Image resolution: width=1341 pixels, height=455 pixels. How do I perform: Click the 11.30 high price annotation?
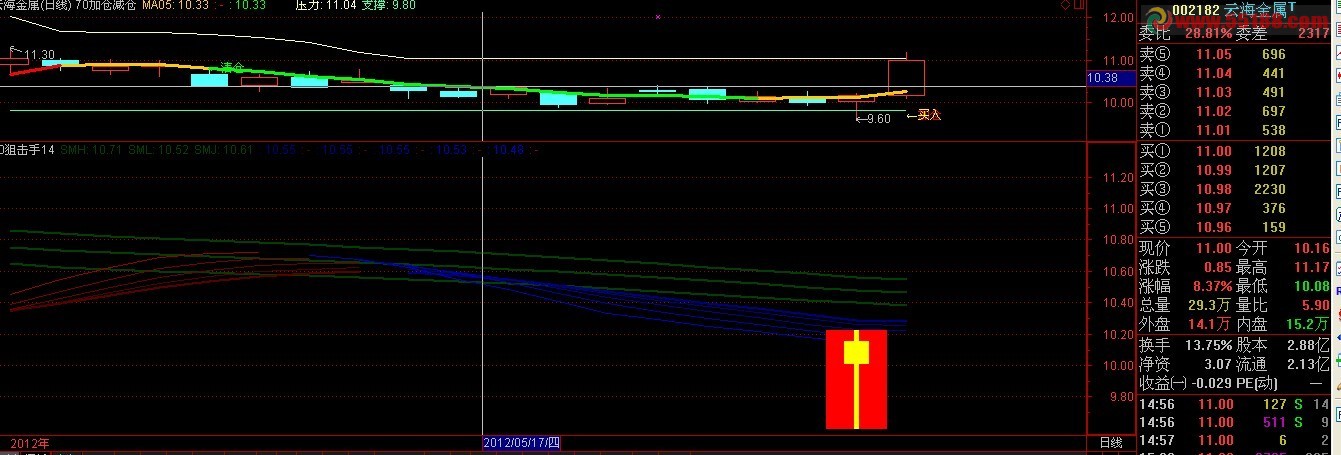click(x=40, y=54)
